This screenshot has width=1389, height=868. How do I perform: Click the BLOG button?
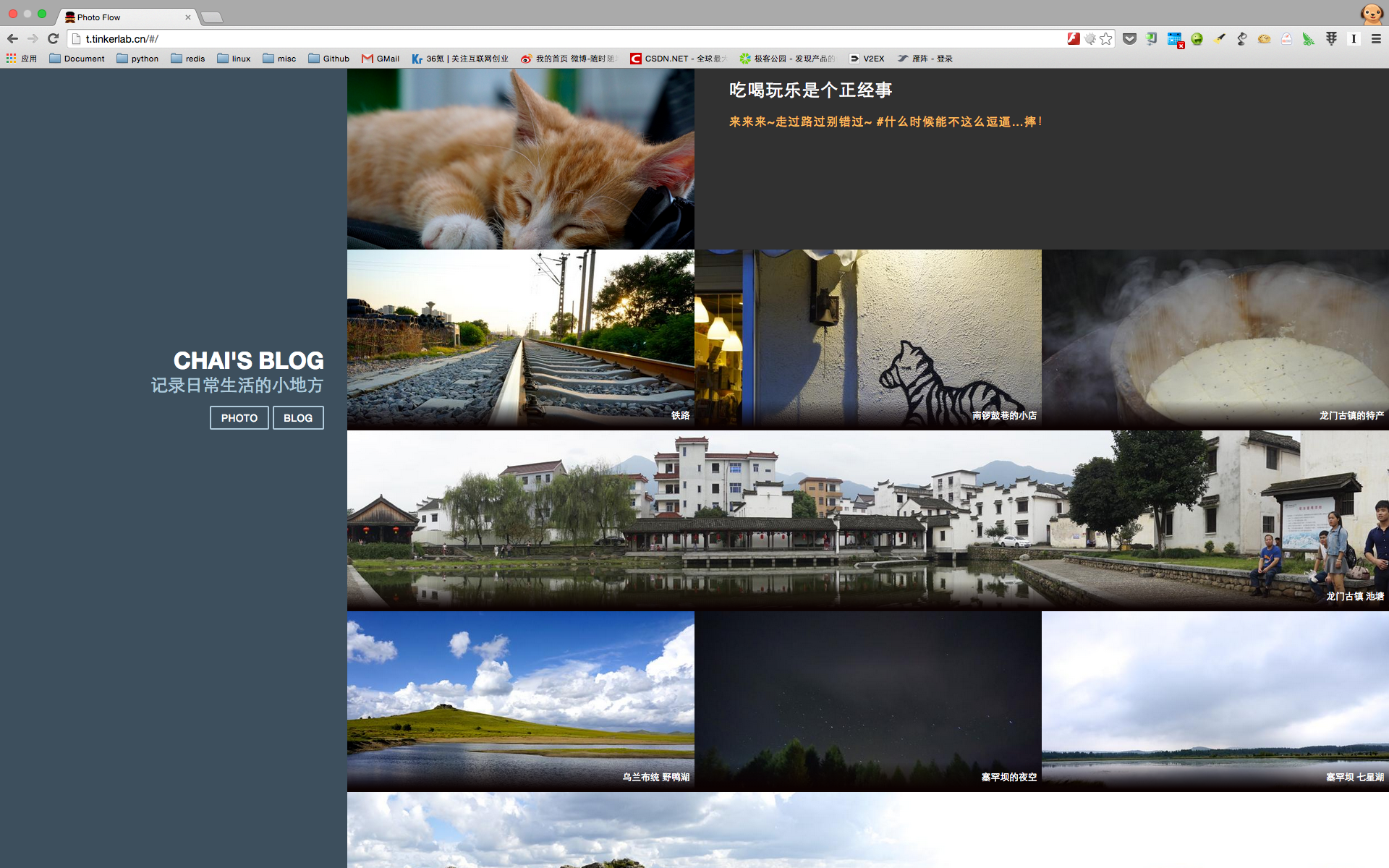point(298,418)
